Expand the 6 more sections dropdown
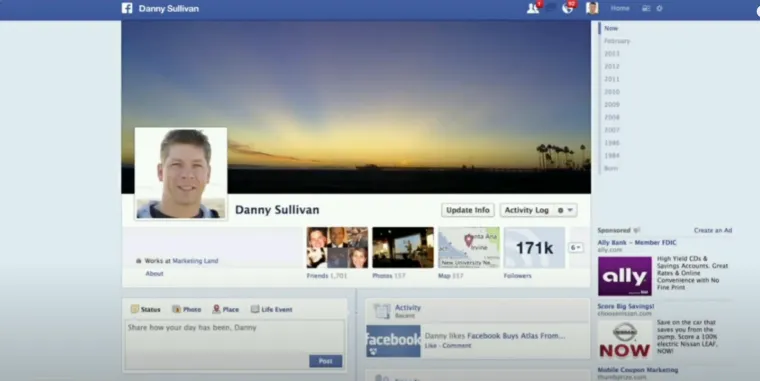The height and width of the screenshot is (381, 760). click(x=576, y=248)
